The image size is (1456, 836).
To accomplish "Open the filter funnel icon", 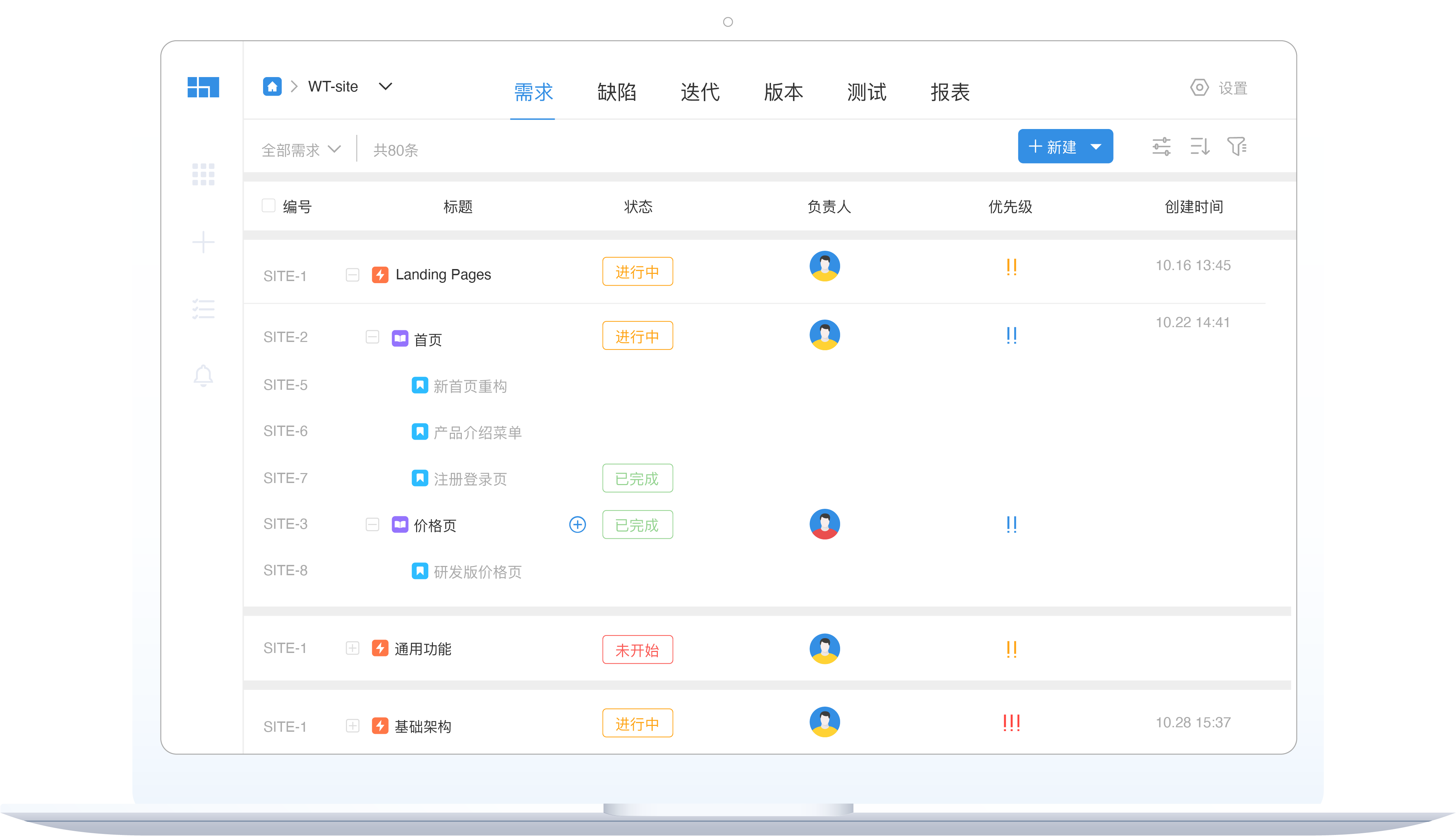I will coord(1237,147).
